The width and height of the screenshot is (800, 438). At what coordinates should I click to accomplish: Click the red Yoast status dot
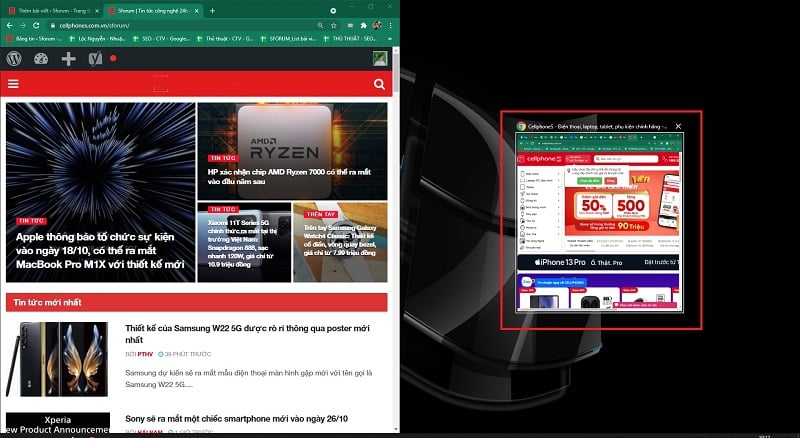pyautogui.click(x=113, y=59)
